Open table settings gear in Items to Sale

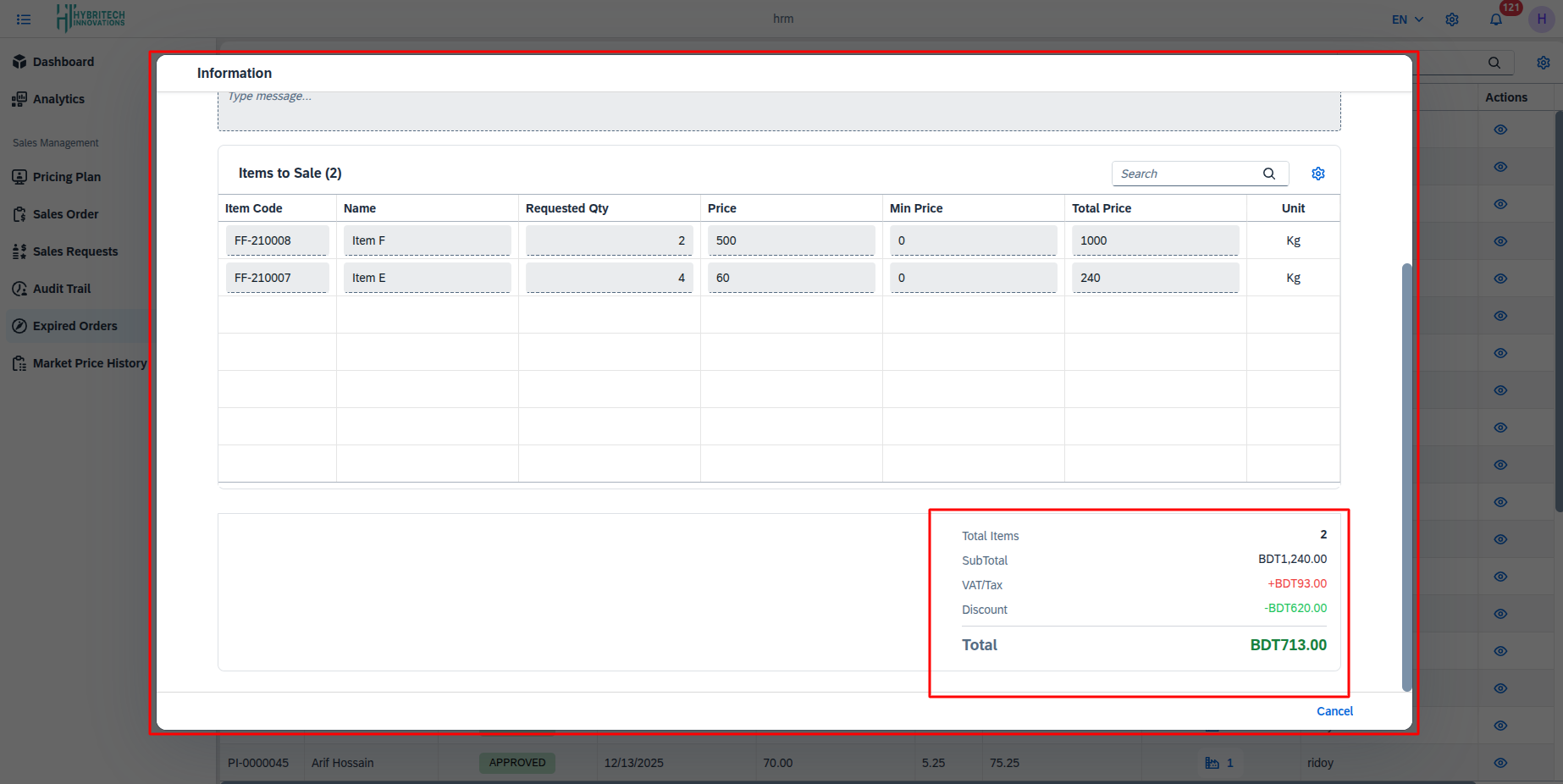[x=1318, y=174]
